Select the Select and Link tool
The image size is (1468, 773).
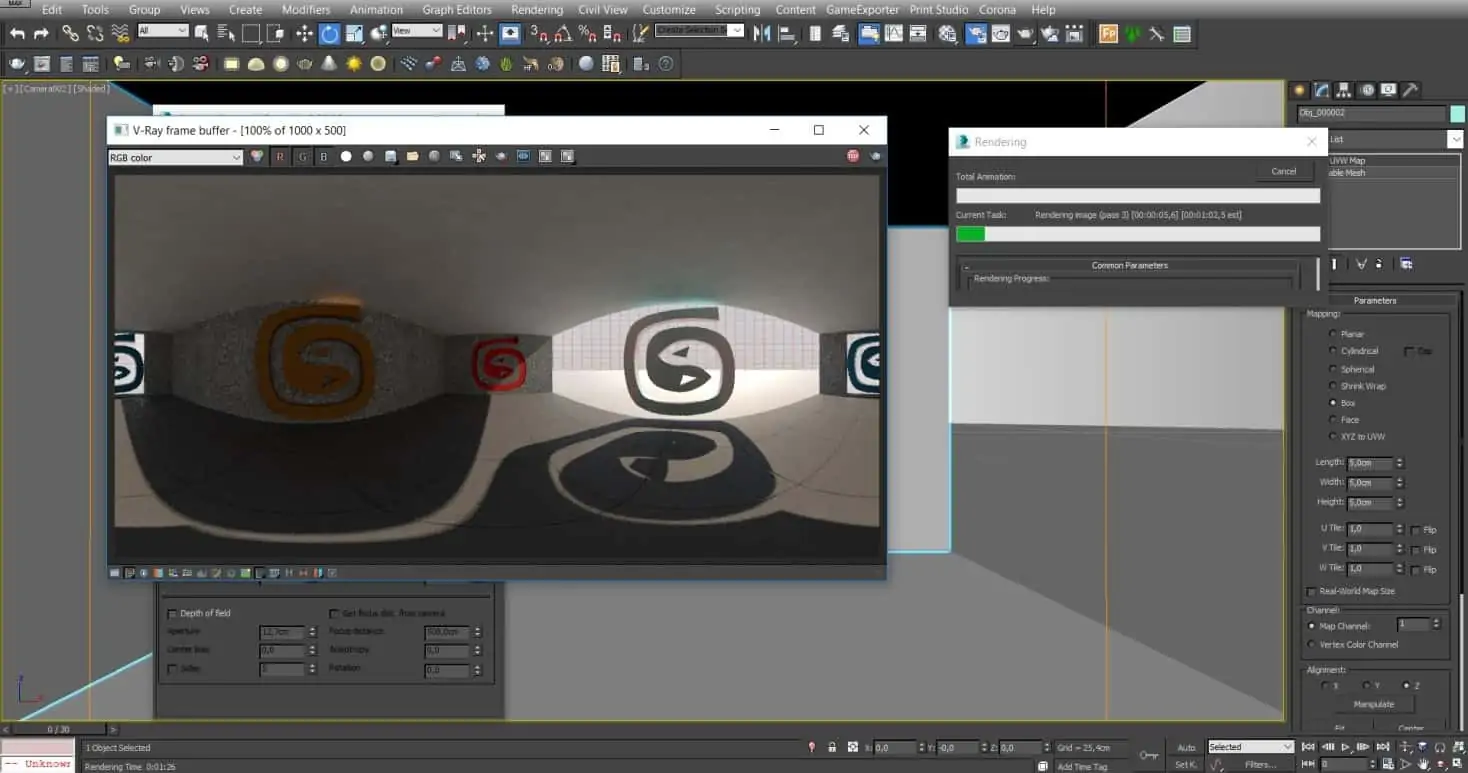pyautogui.click(x=70, y=34)
